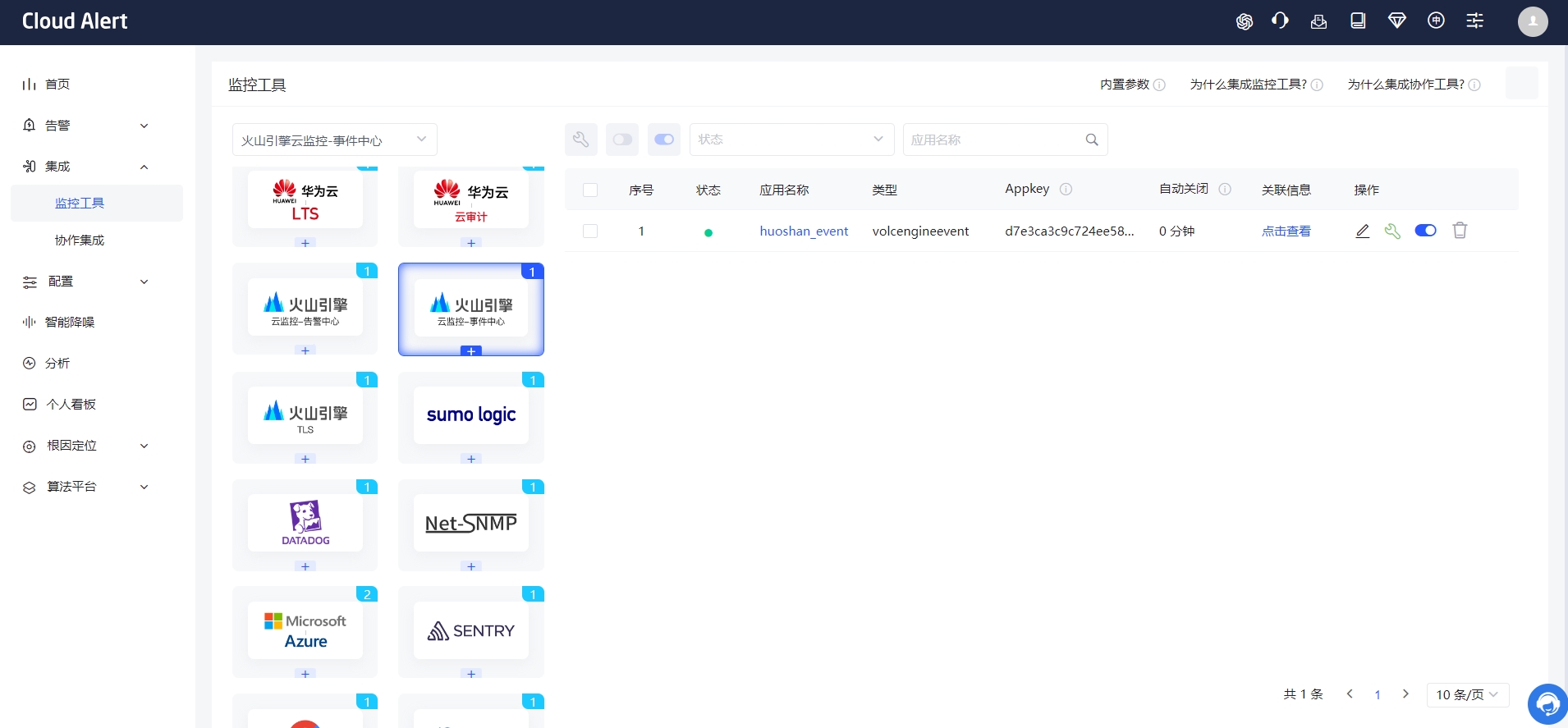Click the d7e3ca3c9c724ee58... Appkey value

coord(1070,231)
